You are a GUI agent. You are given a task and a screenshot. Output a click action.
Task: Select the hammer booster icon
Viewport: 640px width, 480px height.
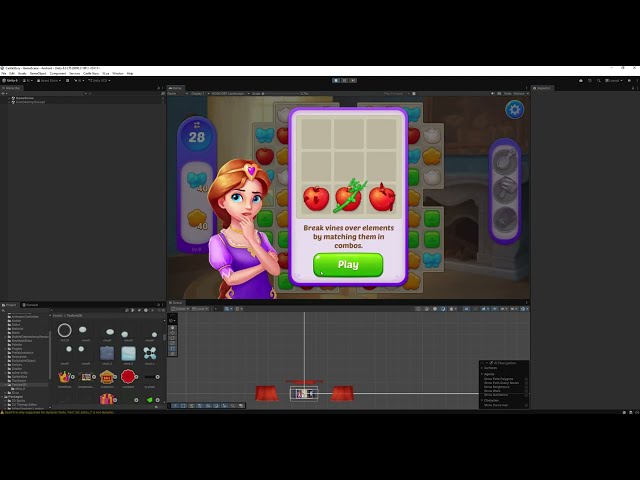coord(505,189)
